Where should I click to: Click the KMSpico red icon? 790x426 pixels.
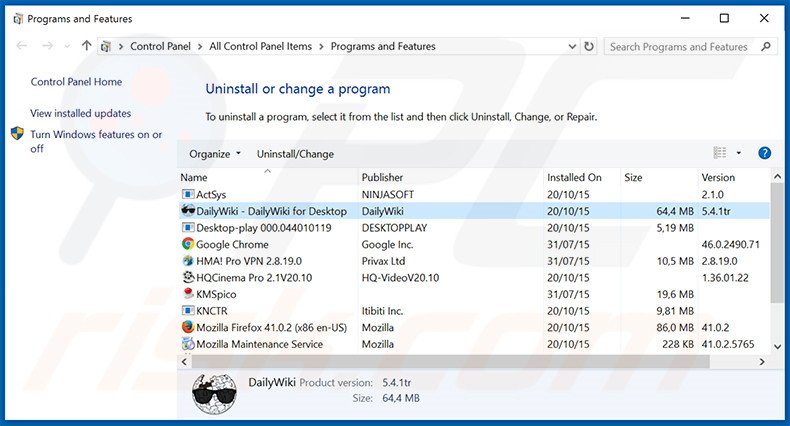188,294
